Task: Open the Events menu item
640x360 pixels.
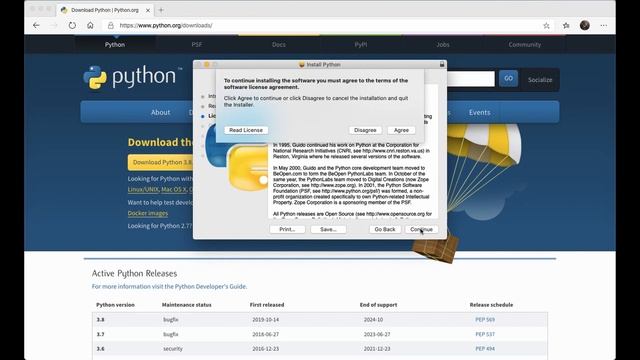Action: pos(480,112)
